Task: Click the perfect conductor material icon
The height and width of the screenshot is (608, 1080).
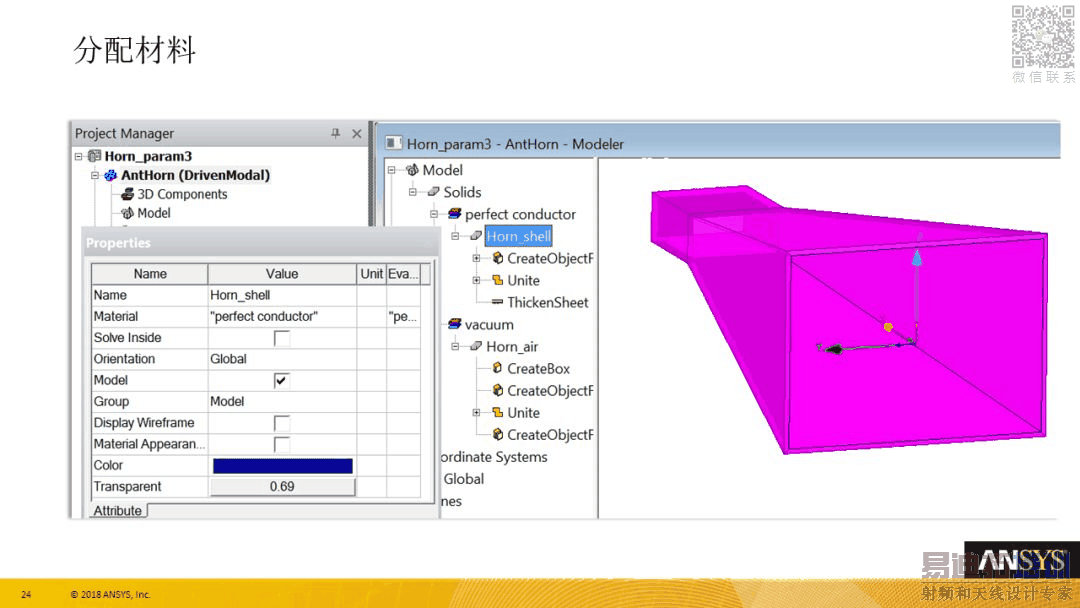Action: 455,214
